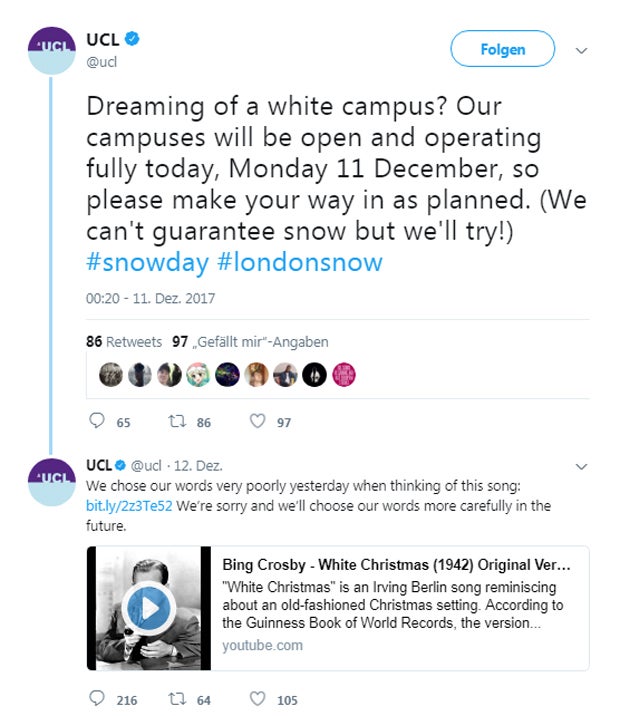Click the reply icon on the apology tweet
The height and width of the screenshot is (716, 620).
coord(97,699)
